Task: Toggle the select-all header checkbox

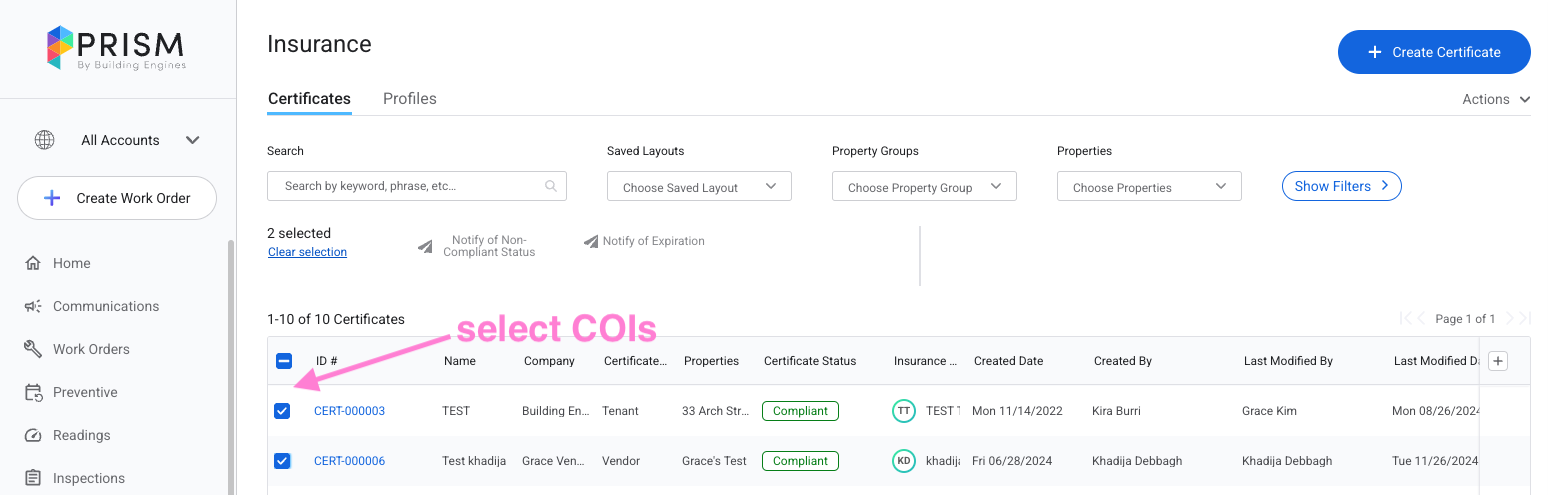Action: click(283, 361)
